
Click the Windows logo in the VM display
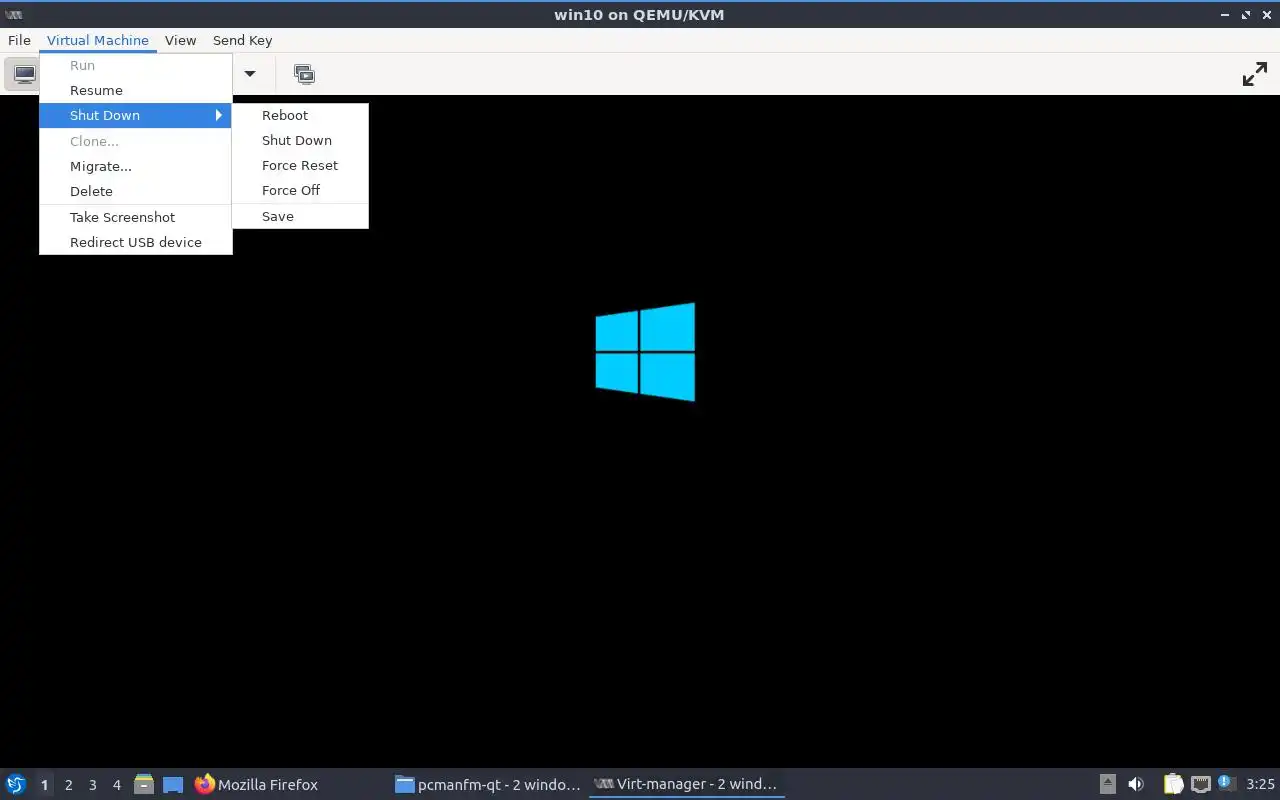click(x=645, y=352)
